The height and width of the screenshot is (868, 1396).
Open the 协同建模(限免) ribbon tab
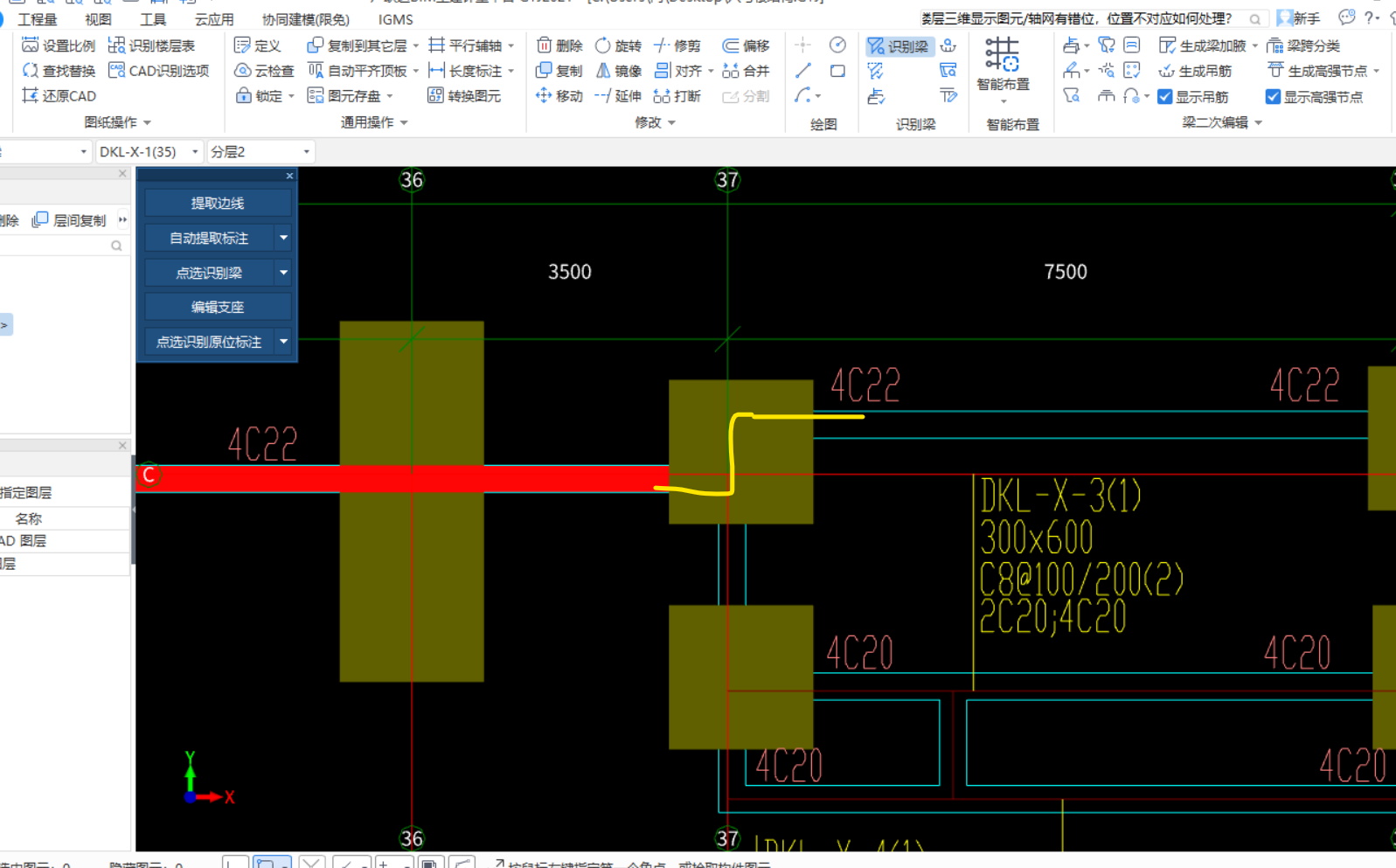tap(306, 19)
